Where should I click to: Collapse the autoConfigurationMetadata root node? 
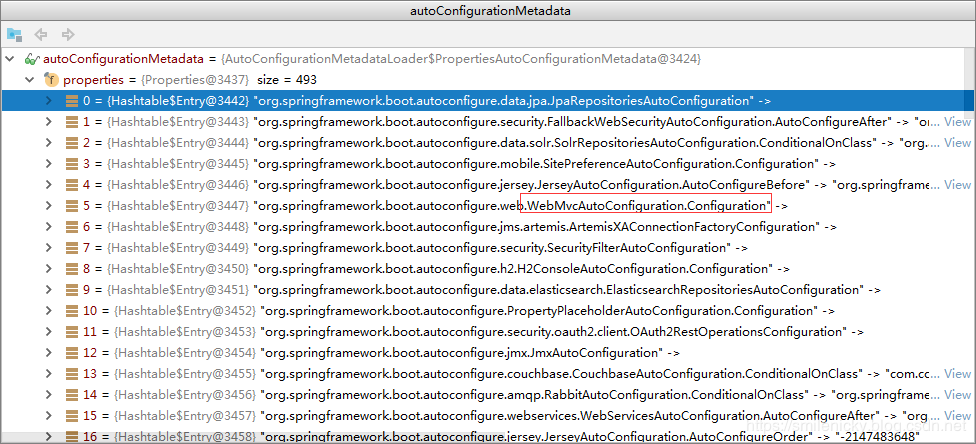click(9, 60)
